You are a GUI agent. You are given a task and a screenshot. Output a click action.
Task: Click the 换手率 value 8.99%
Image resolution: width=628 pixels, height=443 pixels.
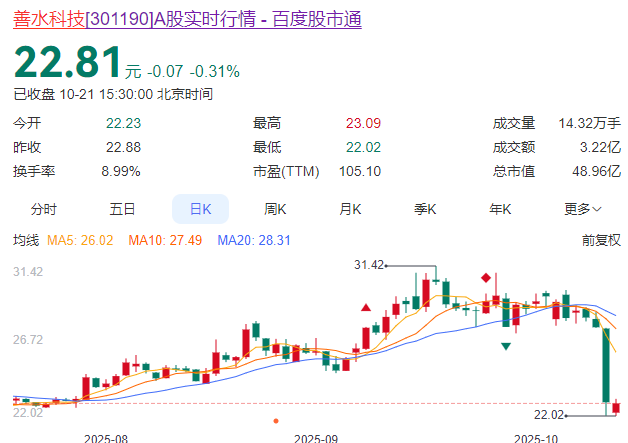tap(121, 171)
